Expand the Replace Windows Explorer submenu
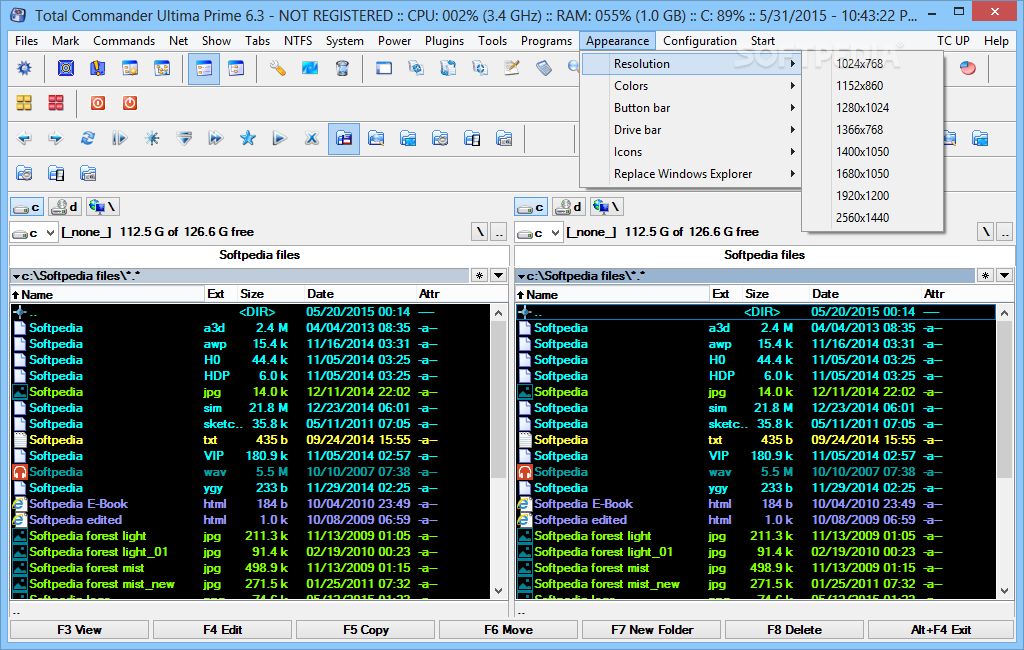This screenshot has height=650, width=1024. [690, 174]
